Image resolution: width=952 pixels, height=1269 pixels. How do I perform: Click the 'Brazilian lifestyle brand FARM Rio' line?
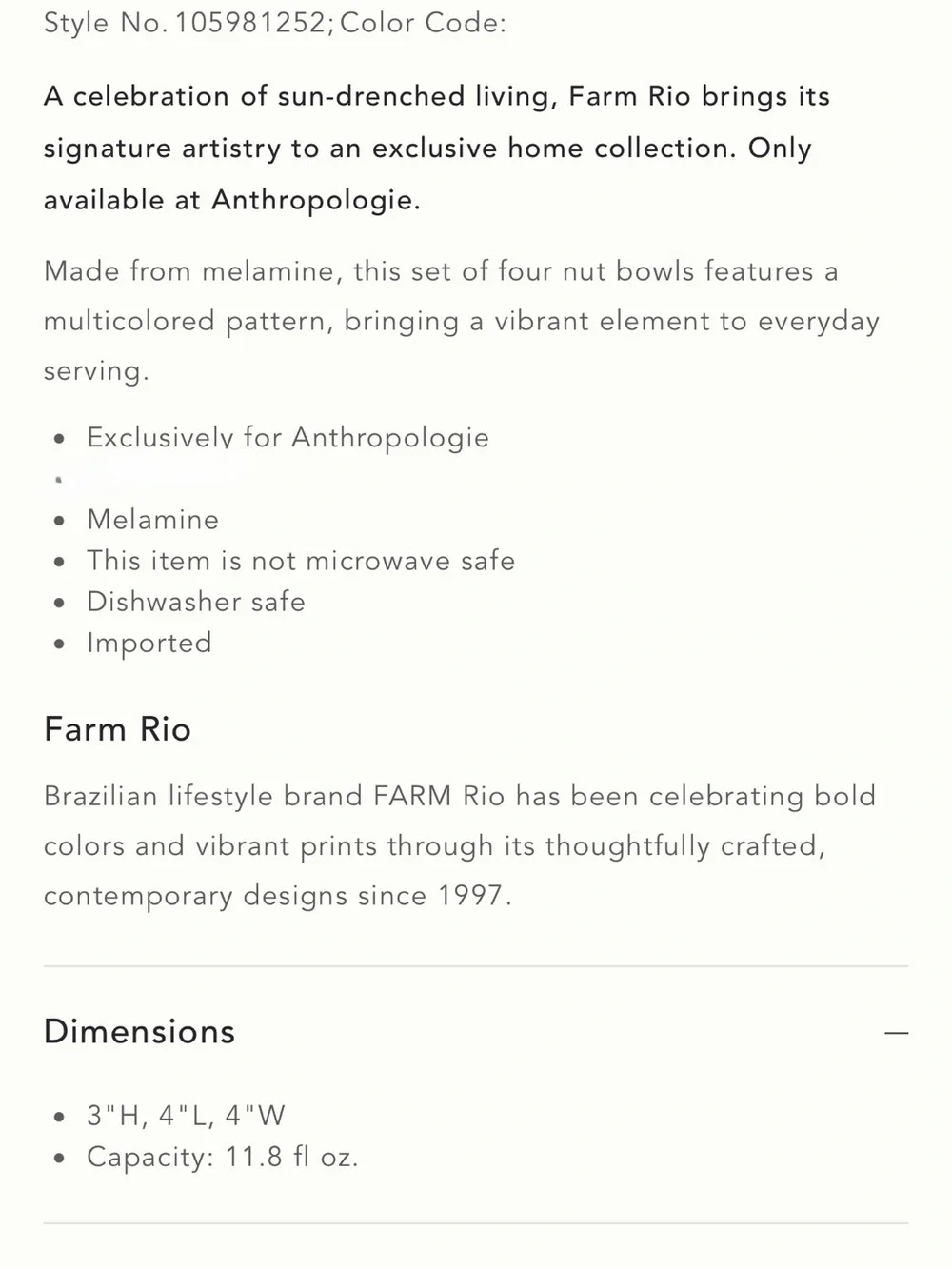pyautogui.click(x=460, y=796)
